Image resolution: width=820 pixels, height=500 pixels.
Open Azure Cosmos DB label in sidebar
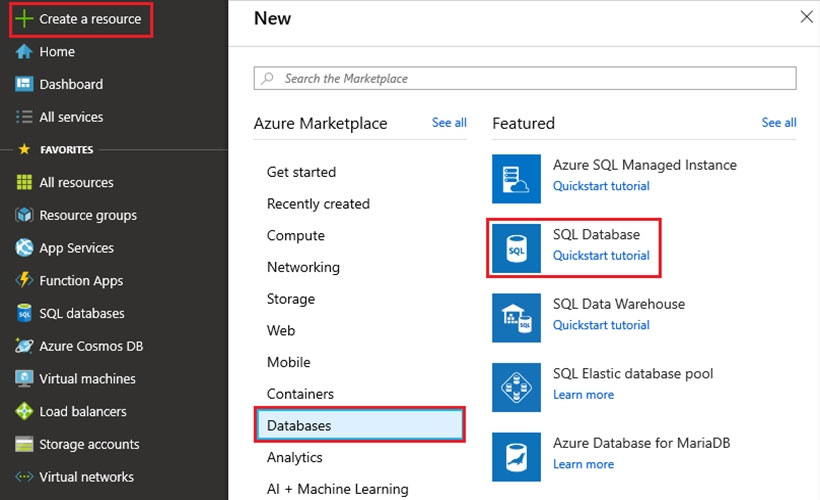pyautogui.click(x=91, y=346)
